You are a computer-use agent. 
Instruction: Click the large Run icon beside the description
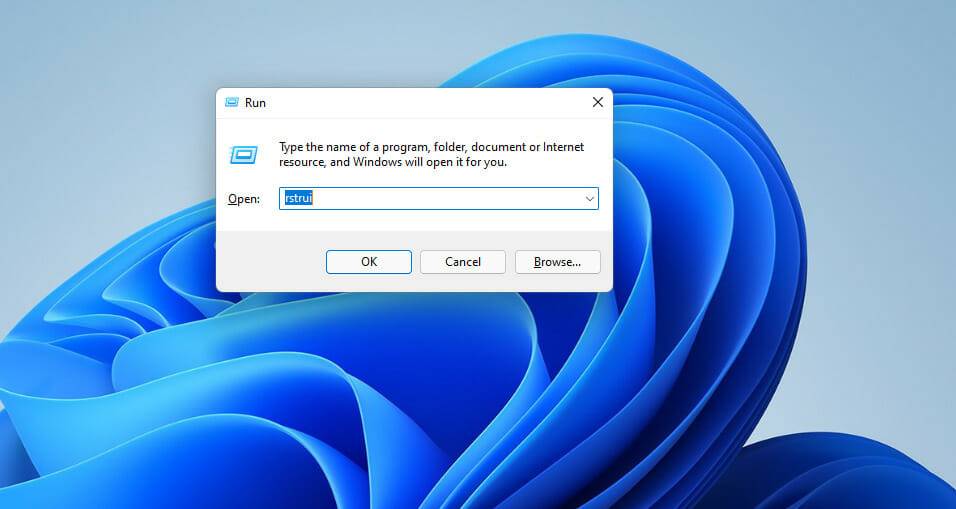pos(243,155)
